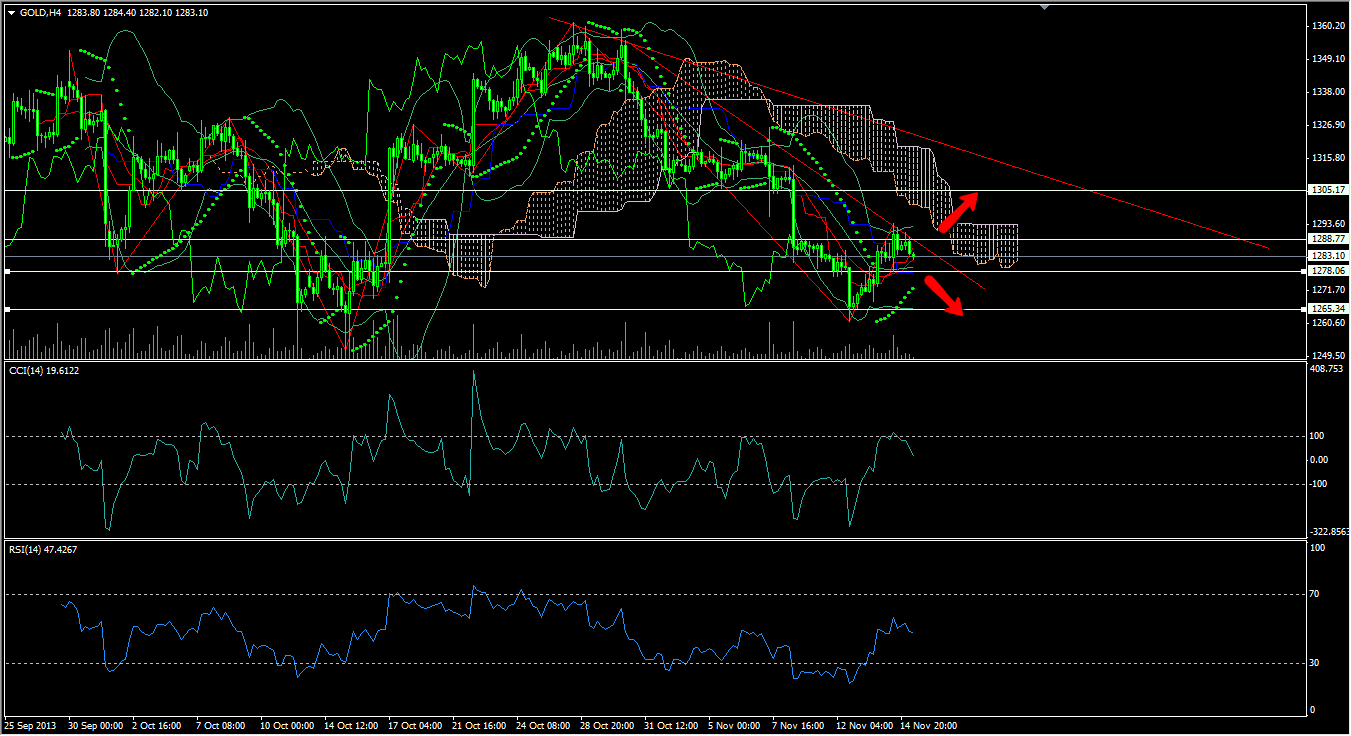Click the 1249.50 price scale value

(x=1329, y=356)
